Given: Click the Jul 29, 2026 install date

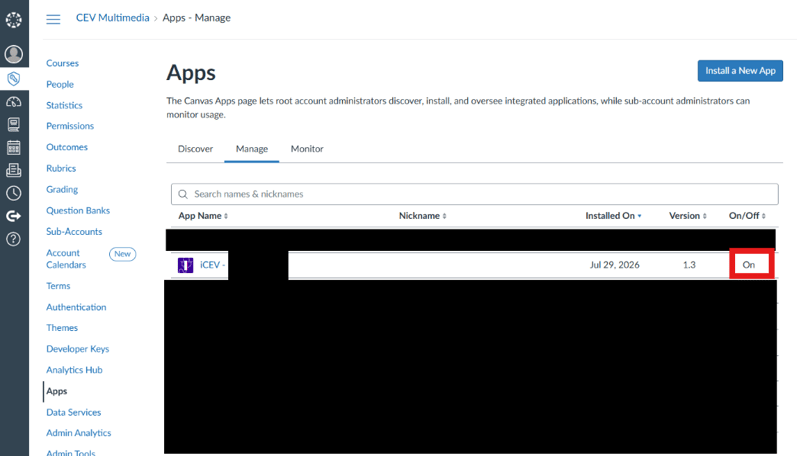Looking at the screenshot, I should tap(614, 265).
